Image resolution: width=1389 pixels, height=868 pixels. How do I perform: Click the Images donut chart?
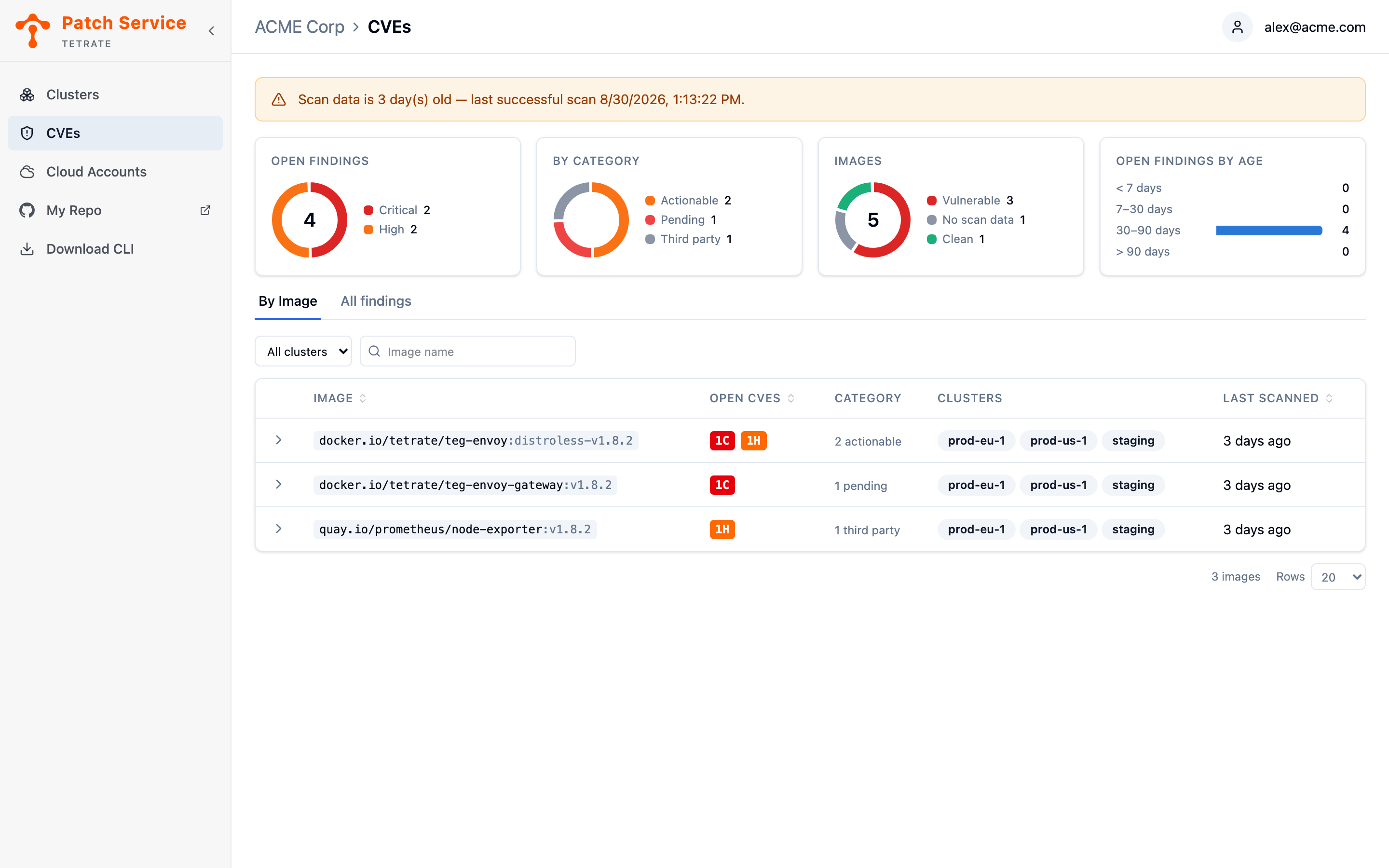(872, 220)
